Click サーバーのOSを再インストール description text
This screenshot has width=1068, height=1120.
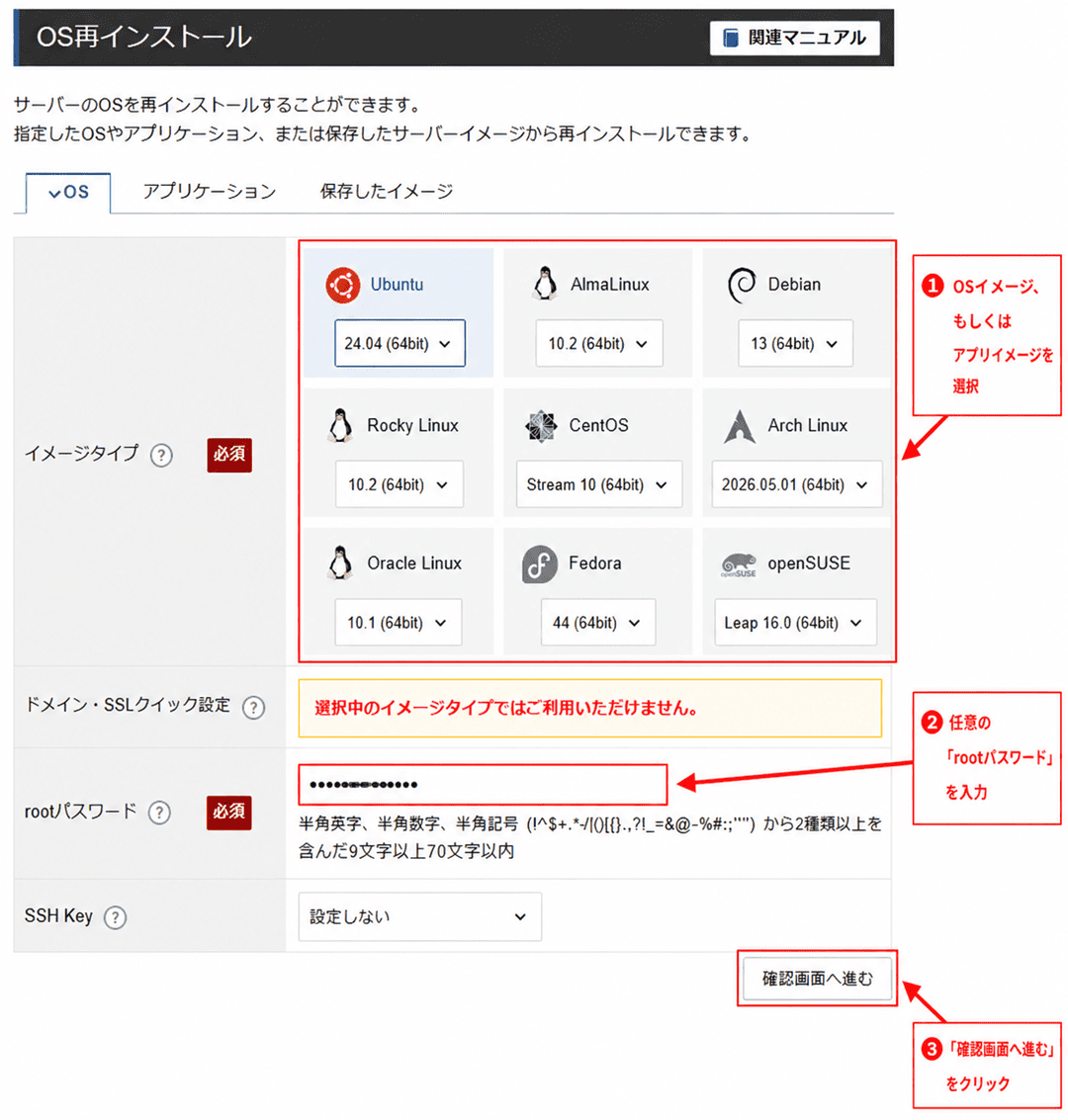point(218,105)
